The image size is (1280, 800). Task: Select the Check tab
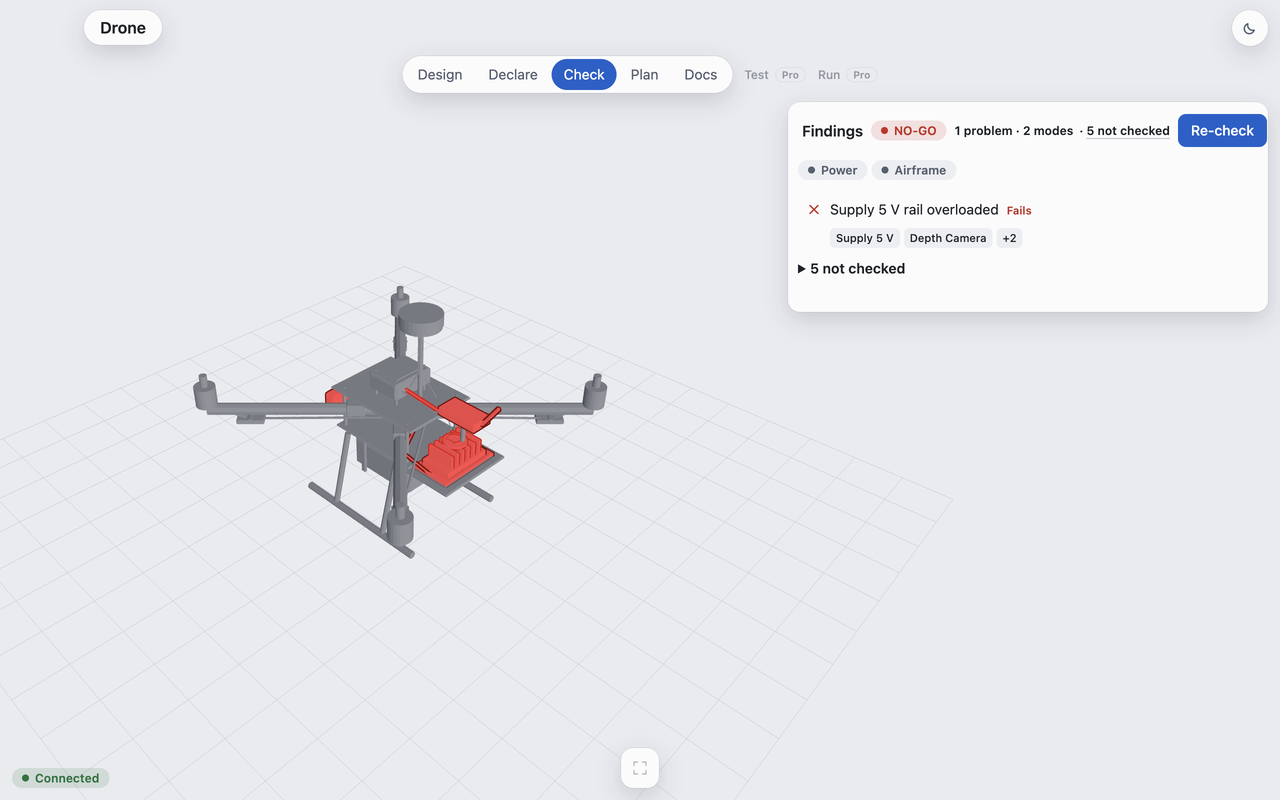tap(584, 75)
